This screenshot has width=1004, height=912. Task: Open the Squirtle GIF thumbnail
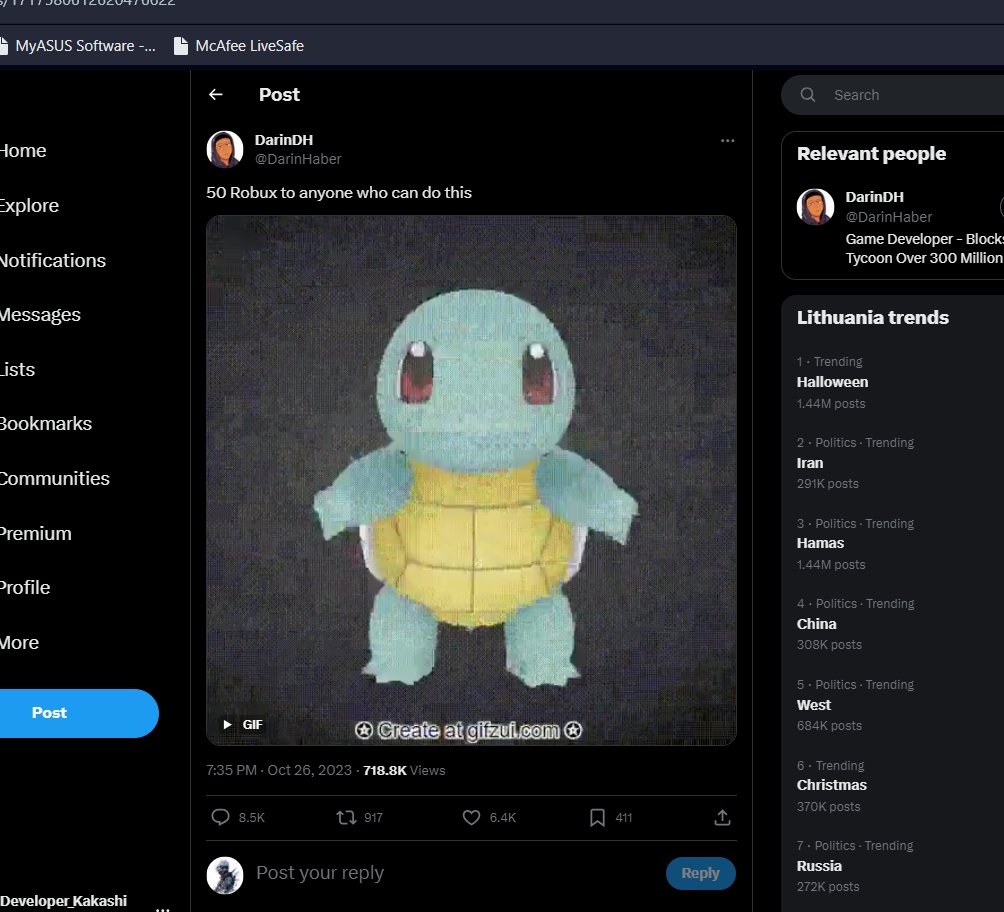click(471, 480)
